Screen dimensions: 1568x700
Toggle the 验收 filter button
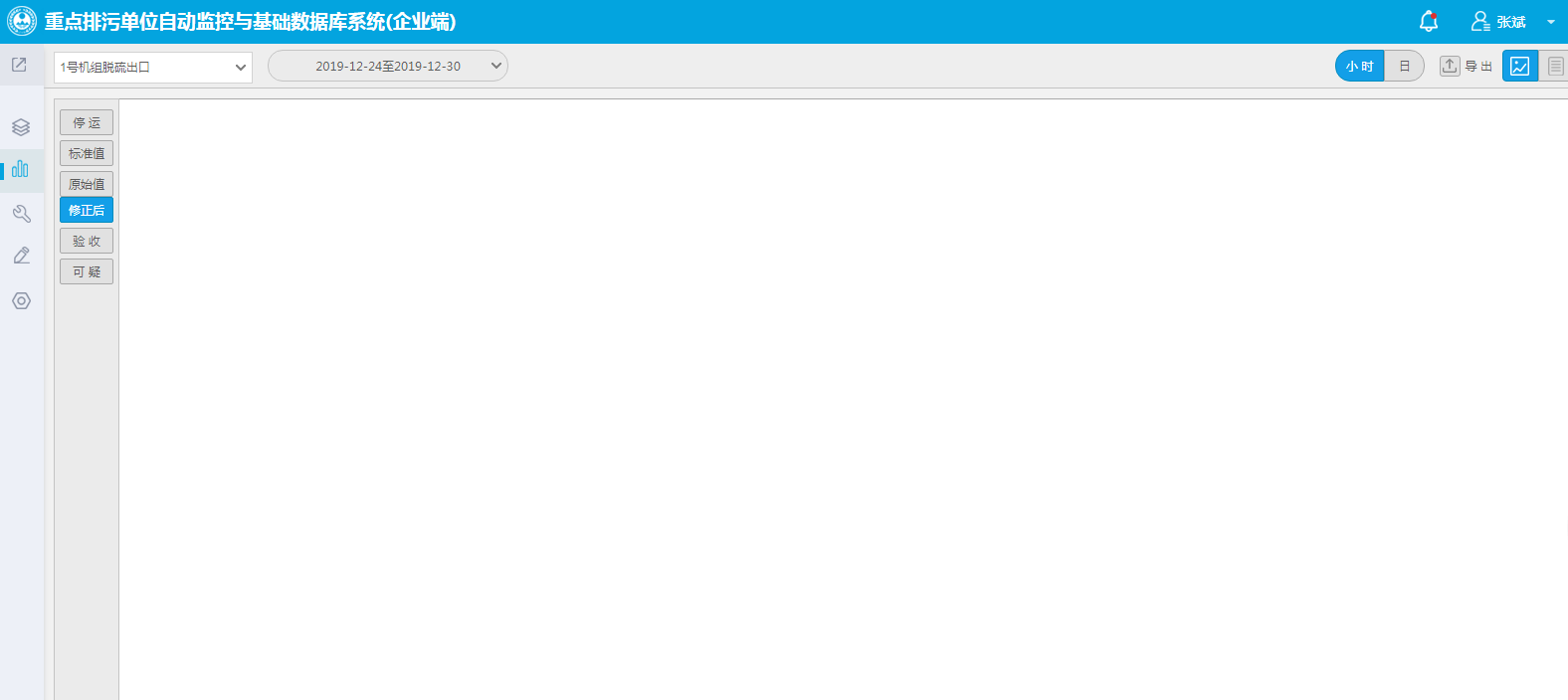click(87, 241)
